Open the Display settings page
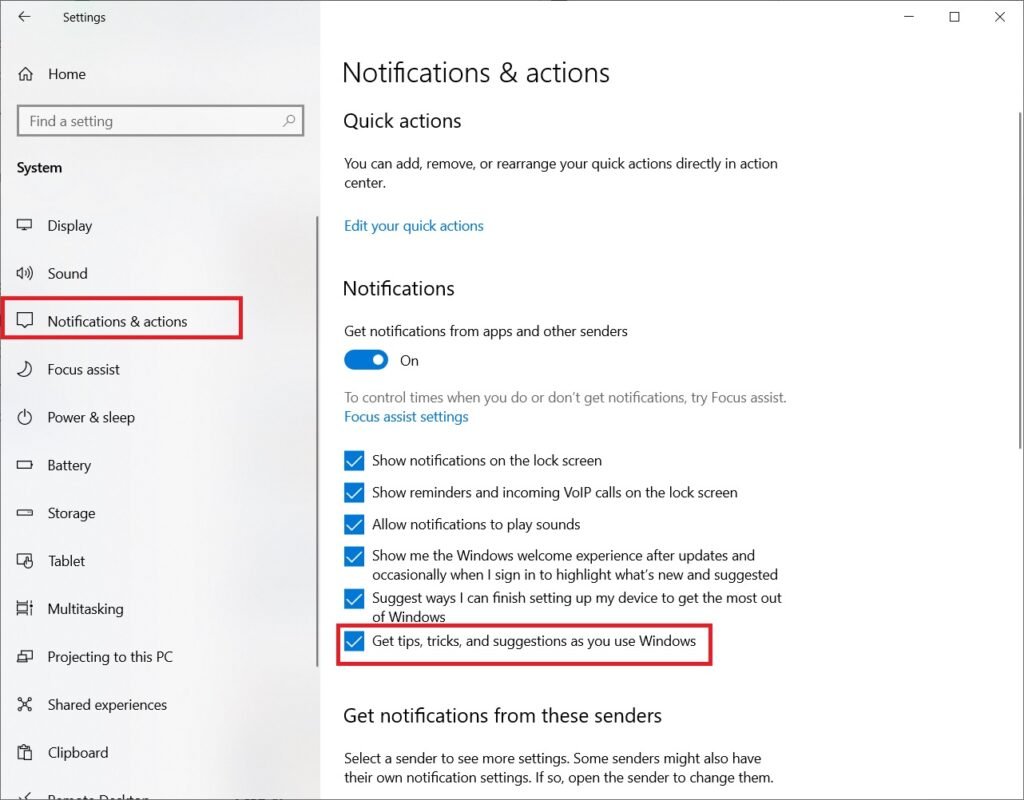Image resolution: width=1024 pixels, height=800 pixels. point(70,225)
